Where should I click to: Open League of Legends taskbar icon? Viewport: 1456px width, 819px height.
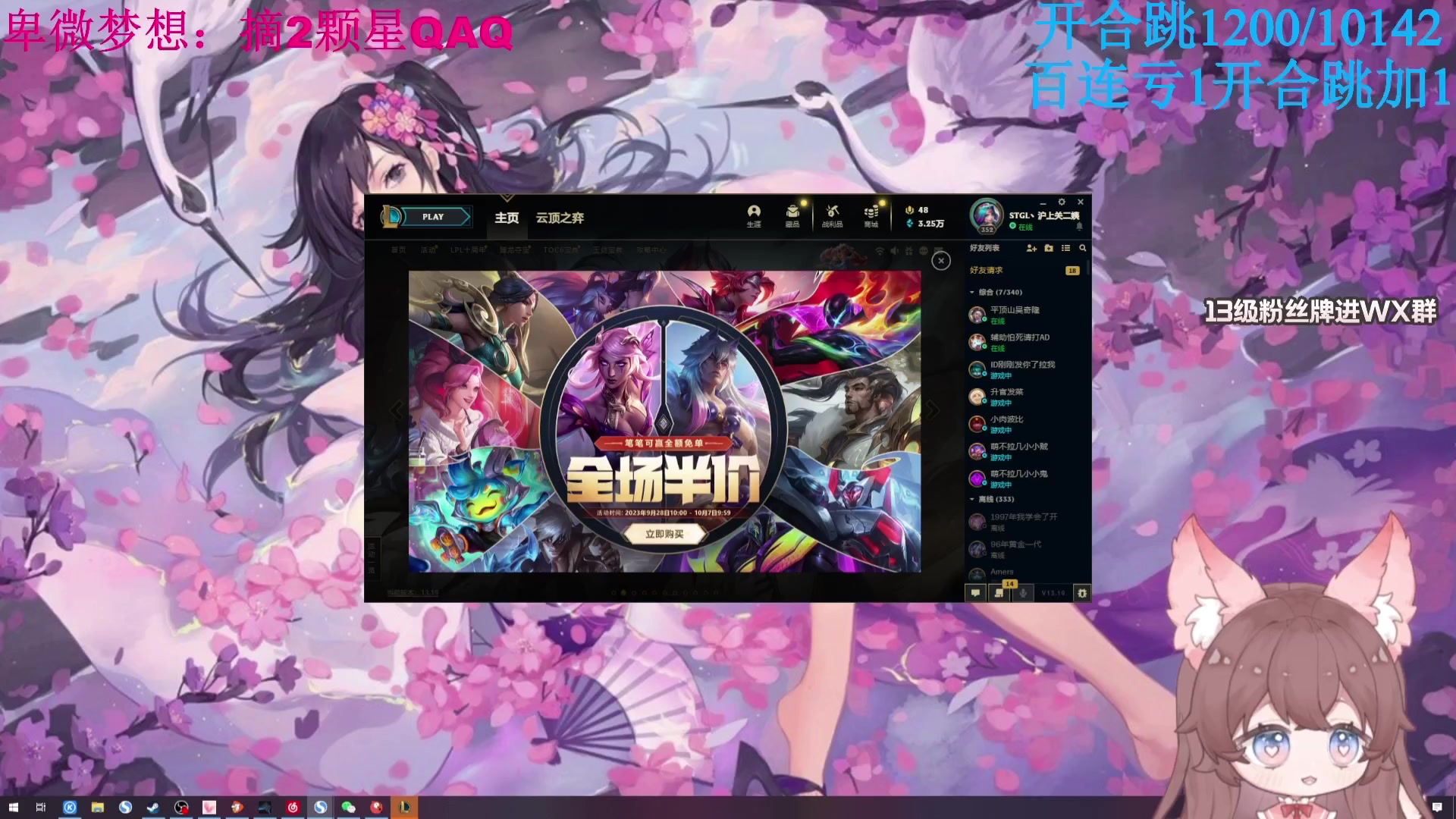(x=404, y=808)
